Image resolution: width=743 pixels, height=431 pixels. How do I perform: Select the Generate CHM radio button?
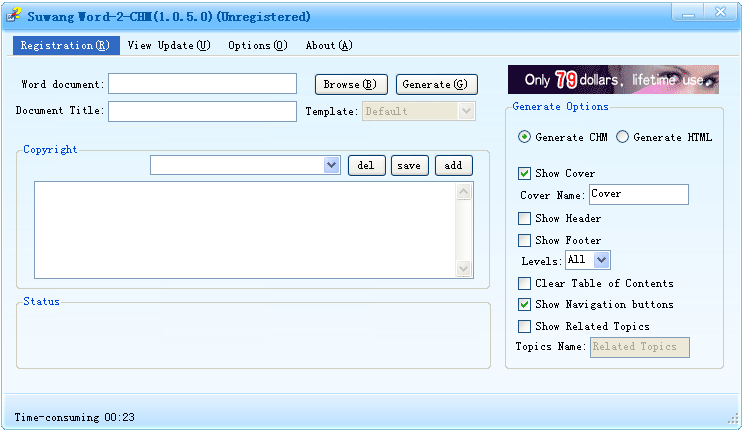click(x=524, y=137)
